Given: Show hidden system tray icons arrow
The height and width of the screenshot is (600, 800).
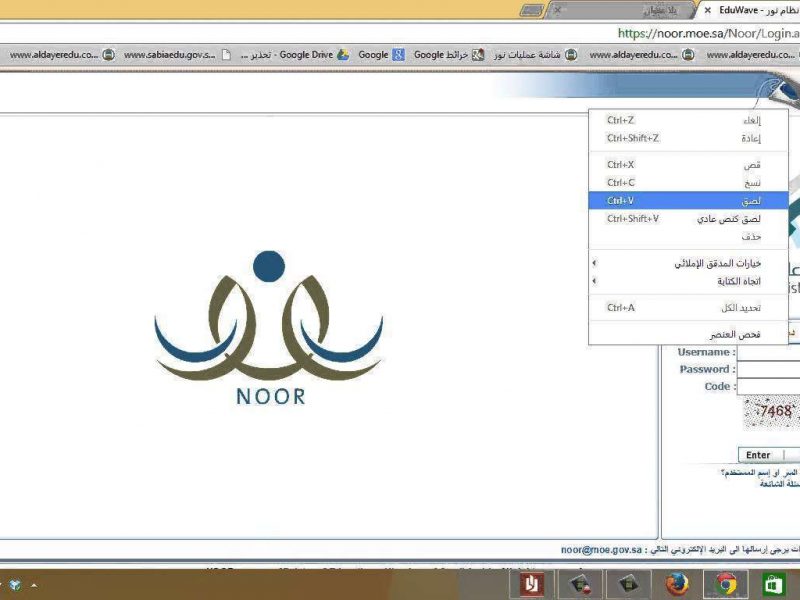Looking at the screenshot, I should pyautogui.click(x=34, y=585).
